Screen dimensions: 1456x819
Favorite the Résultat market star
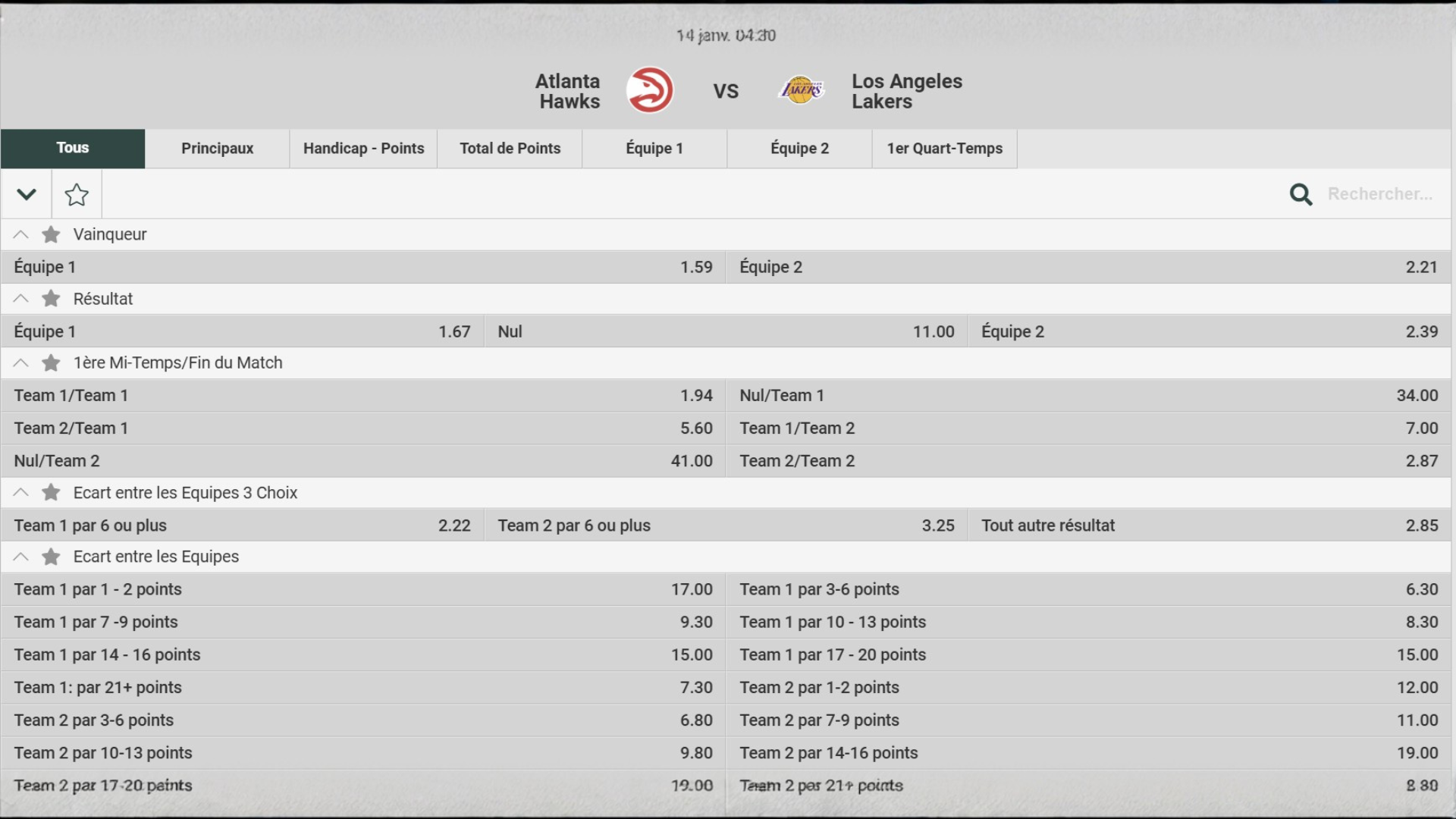point(51,299)
